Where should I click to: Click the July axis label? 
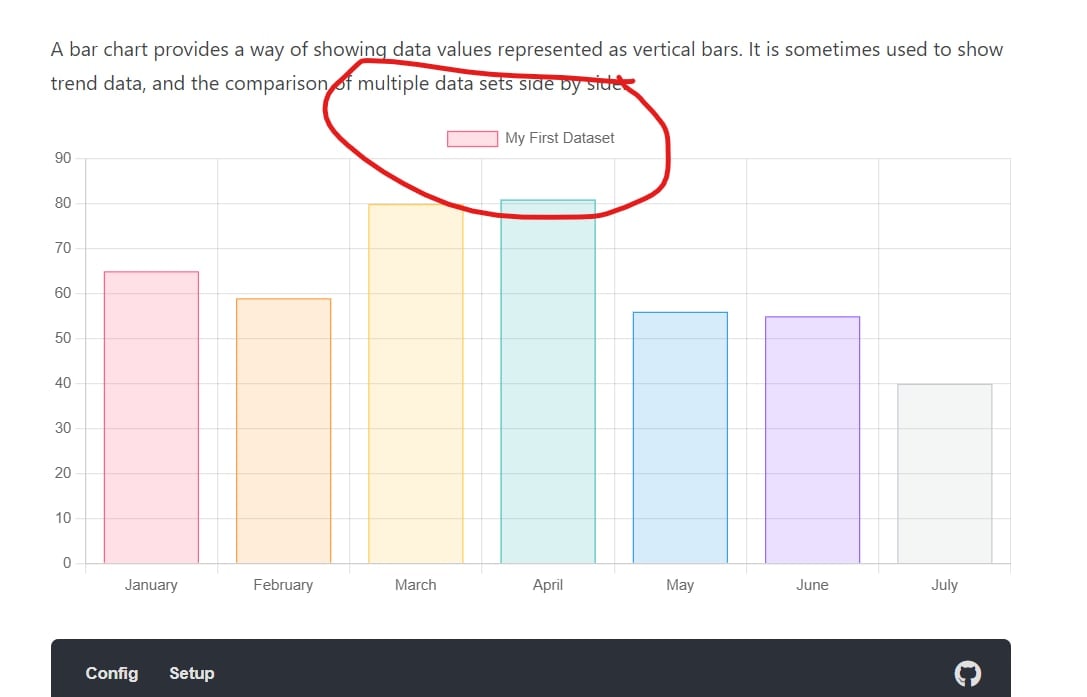[x=945, y=585]
